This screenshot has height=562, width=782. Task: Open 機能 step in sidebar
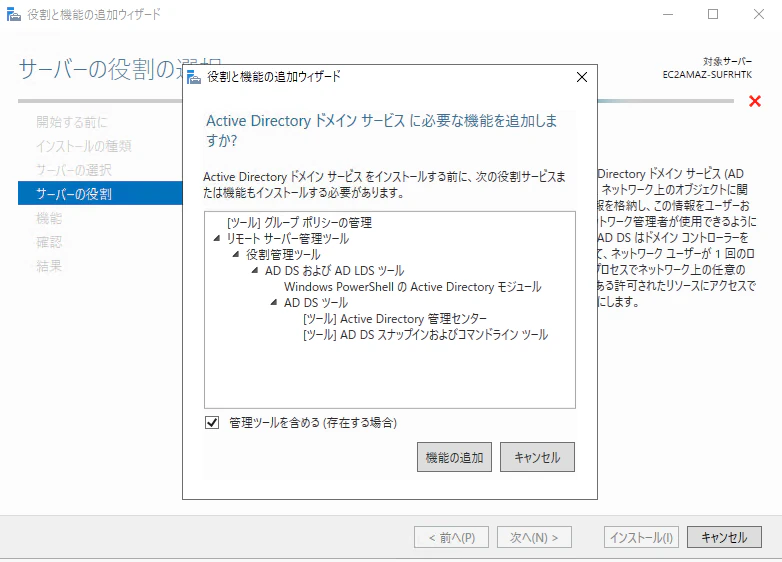pos(49,218)
